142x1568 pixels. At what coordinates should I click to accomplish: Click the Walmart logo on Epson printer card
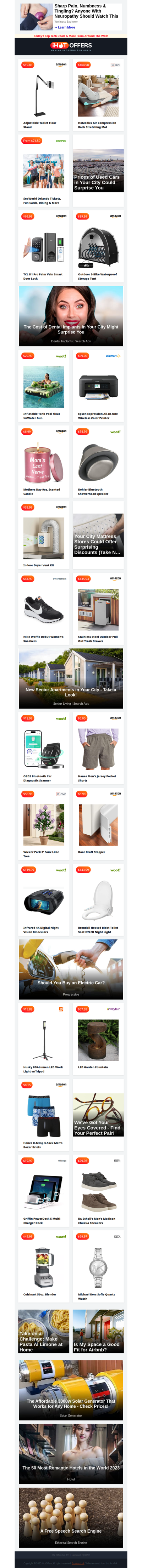tap(113, 355)
